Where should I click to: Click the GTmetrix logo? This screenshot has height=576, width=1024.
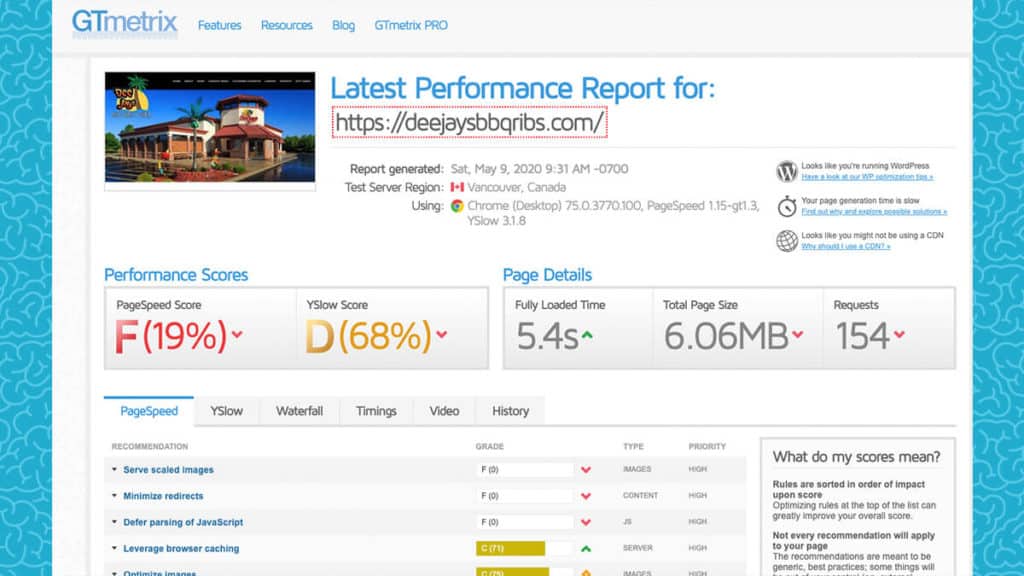(124, 23)
